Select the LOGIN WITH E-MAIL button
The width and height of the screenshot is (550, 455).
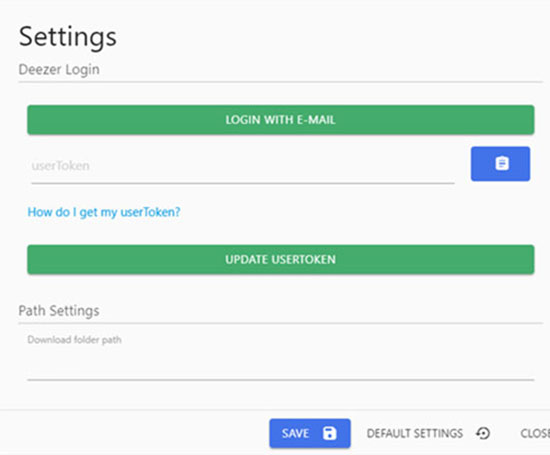tap(281, 120)
